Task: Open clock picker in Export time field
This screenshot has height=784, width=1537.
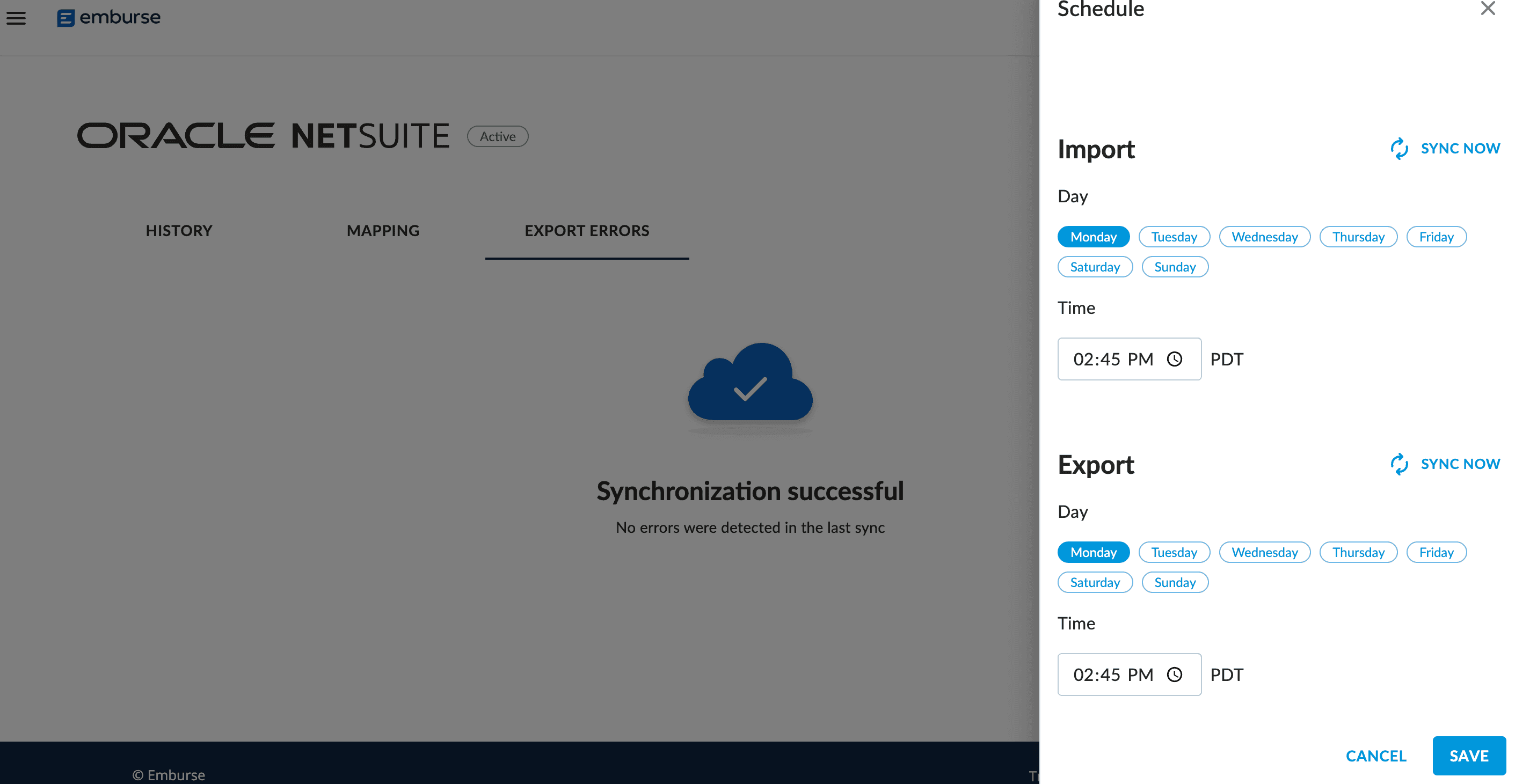Action: click(1174, 675)
